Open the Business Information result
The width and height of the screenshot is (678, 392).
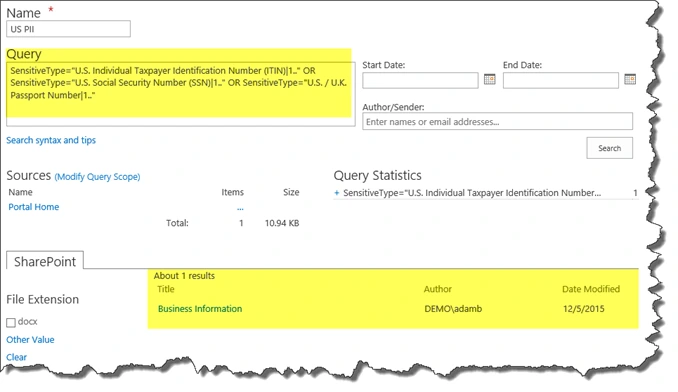coord(200,309)
